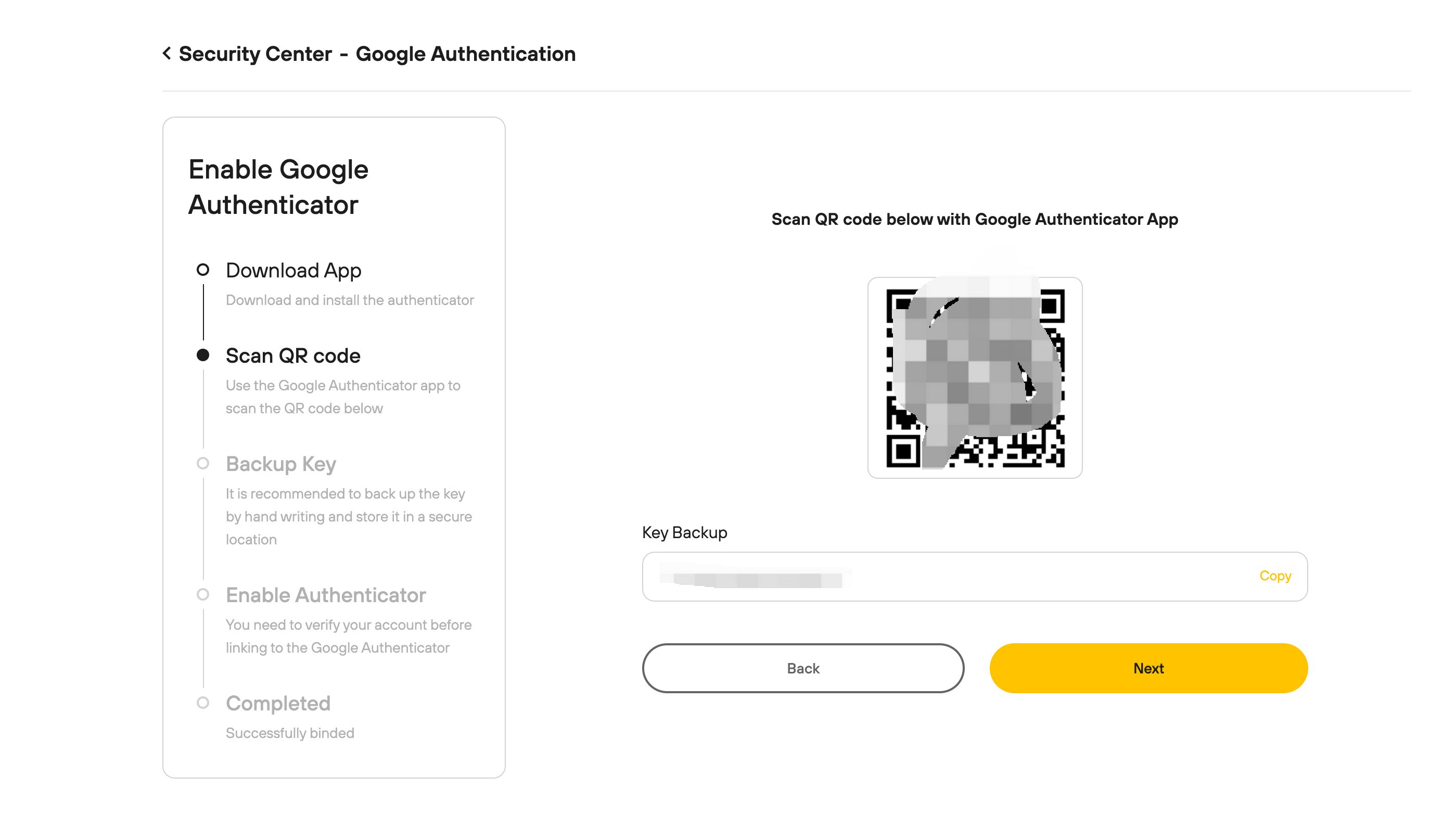Screen dimensions: 1456x815
Task: Open the Download App step label
Action: point(293,270)
